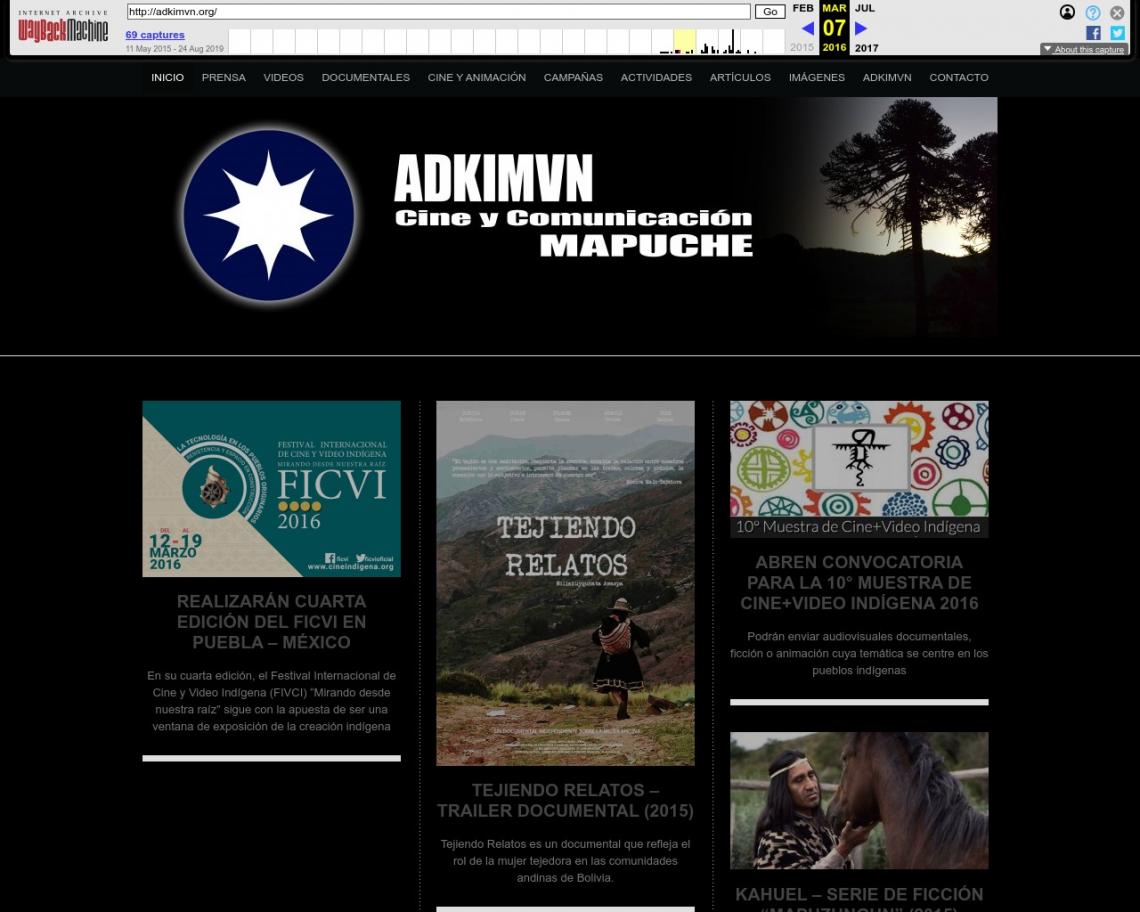The height and width of the screenshot is (912, 1140).
Task: Open the Kahuel man and horse thumbnail
Action: click(859, 800)
